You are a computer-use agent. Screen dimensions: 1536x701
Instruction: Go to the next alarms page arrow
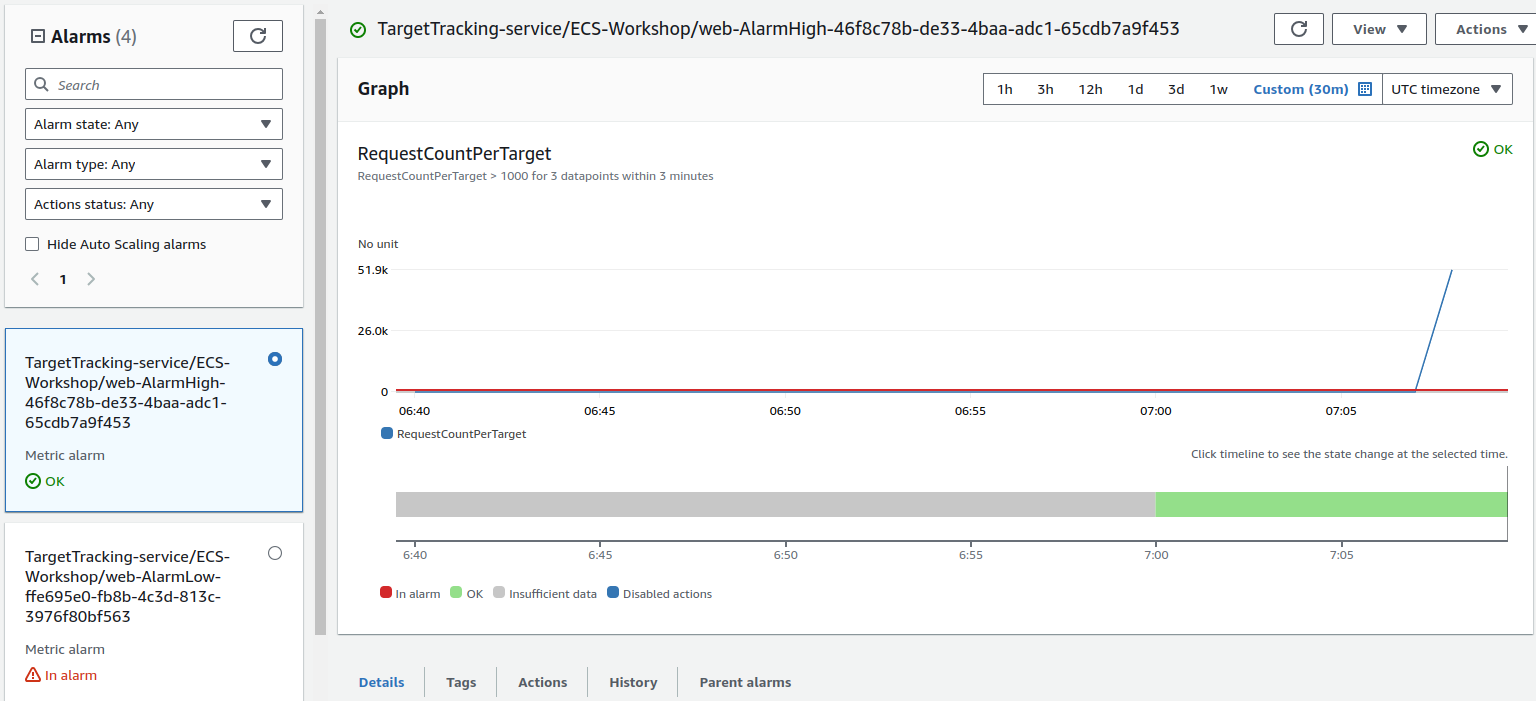click(x=91, y=279)
